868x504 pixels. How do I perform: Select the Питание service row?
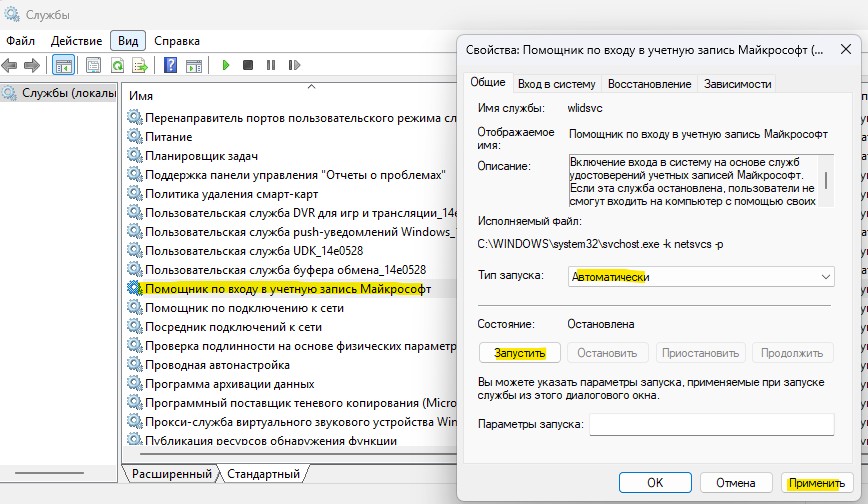pyautogui.click(x=291, y=137)
